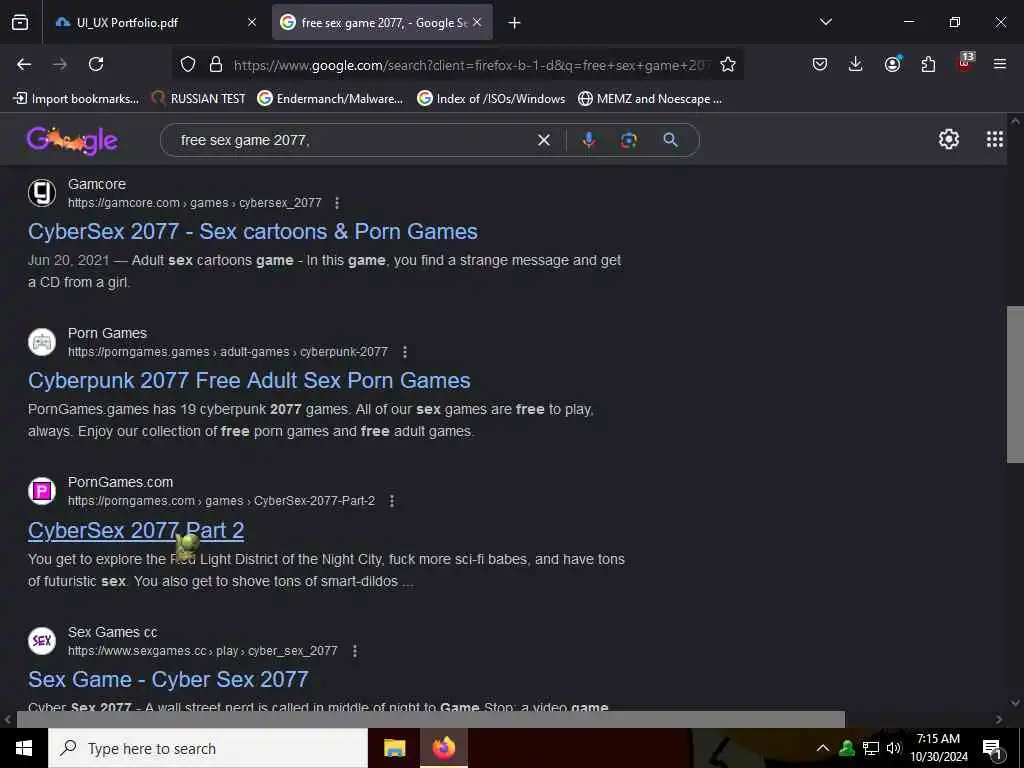Open tracking protection shield icon
The height and width of the screenshot is (768, 1024).
[x=188, y=64]
